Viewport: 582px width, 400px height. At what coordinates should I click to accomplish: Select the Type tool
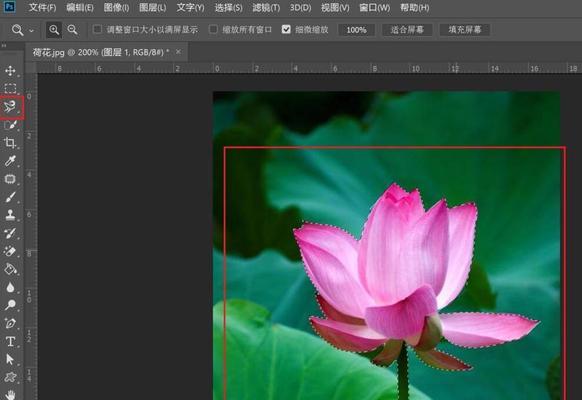(10, 341)
